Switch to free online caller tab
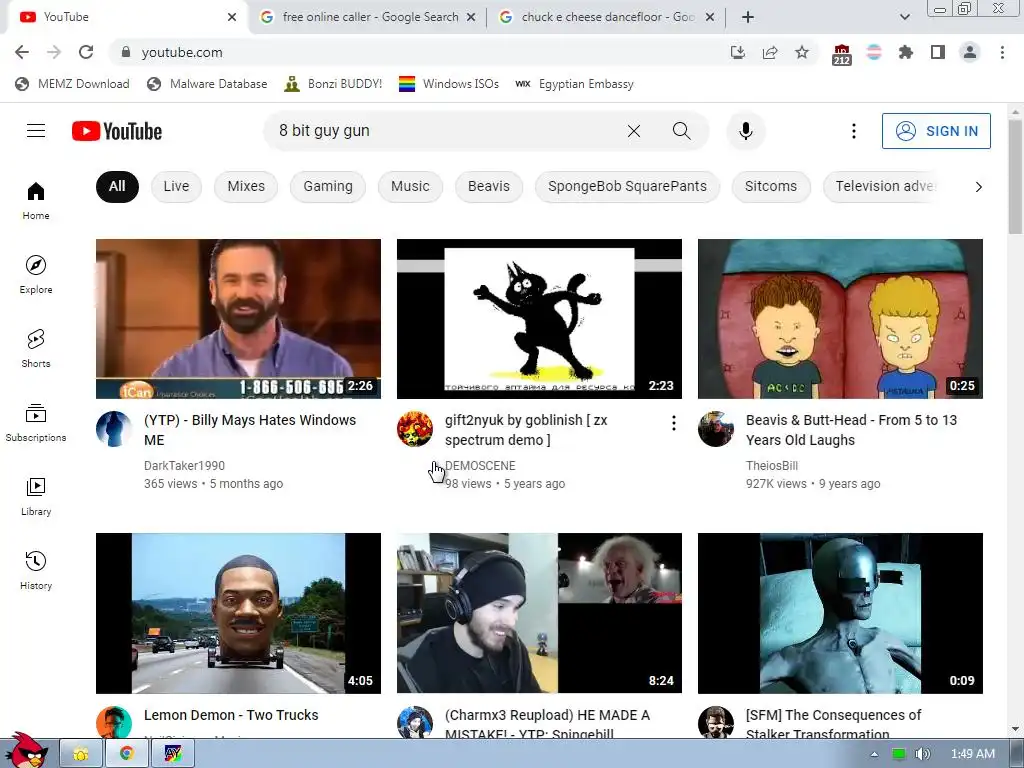The width and height of the screenshot is (1024, 768). pos(368,17)
